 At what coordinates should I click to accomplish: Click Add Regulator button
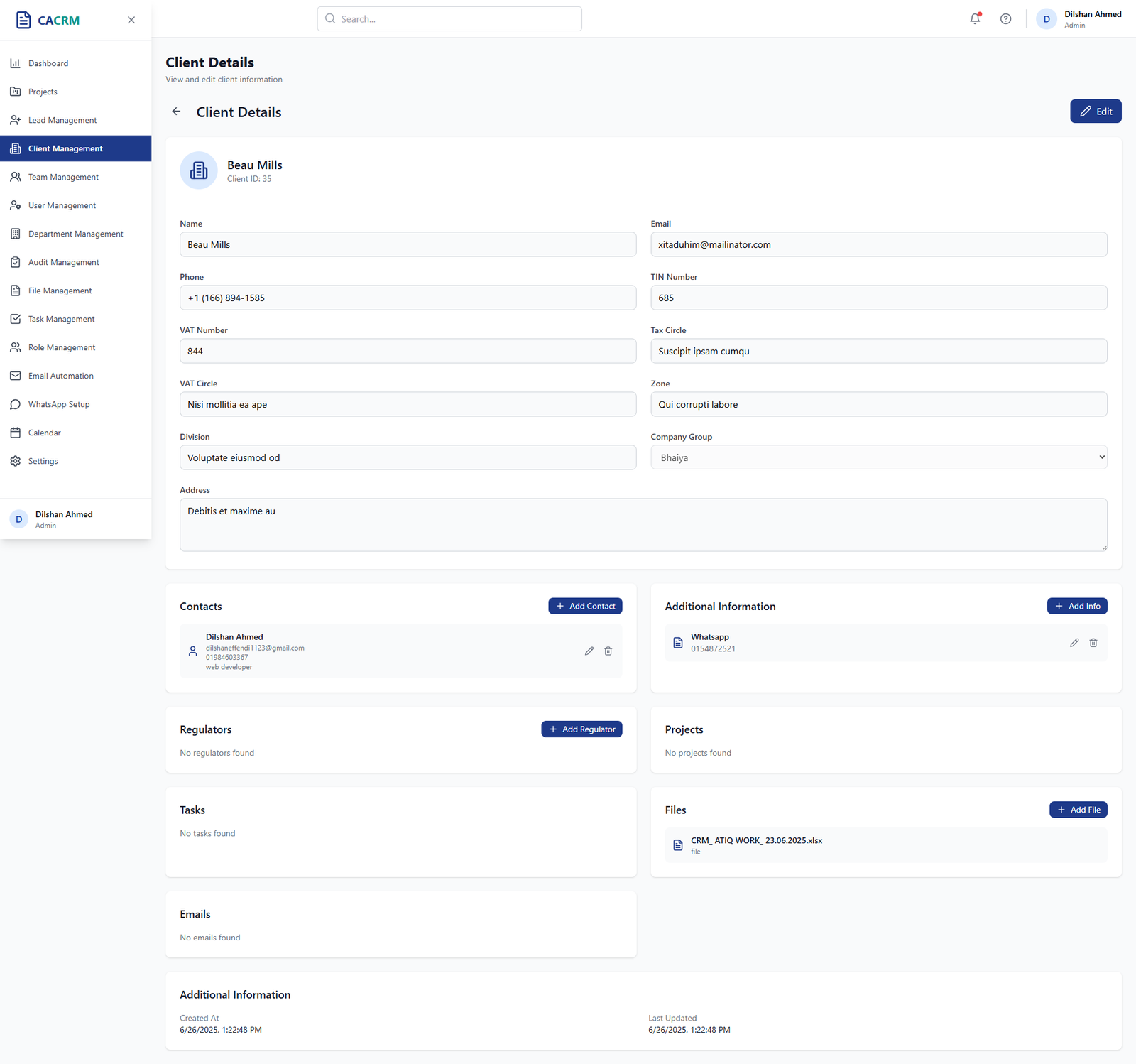[x=581, y=729]
